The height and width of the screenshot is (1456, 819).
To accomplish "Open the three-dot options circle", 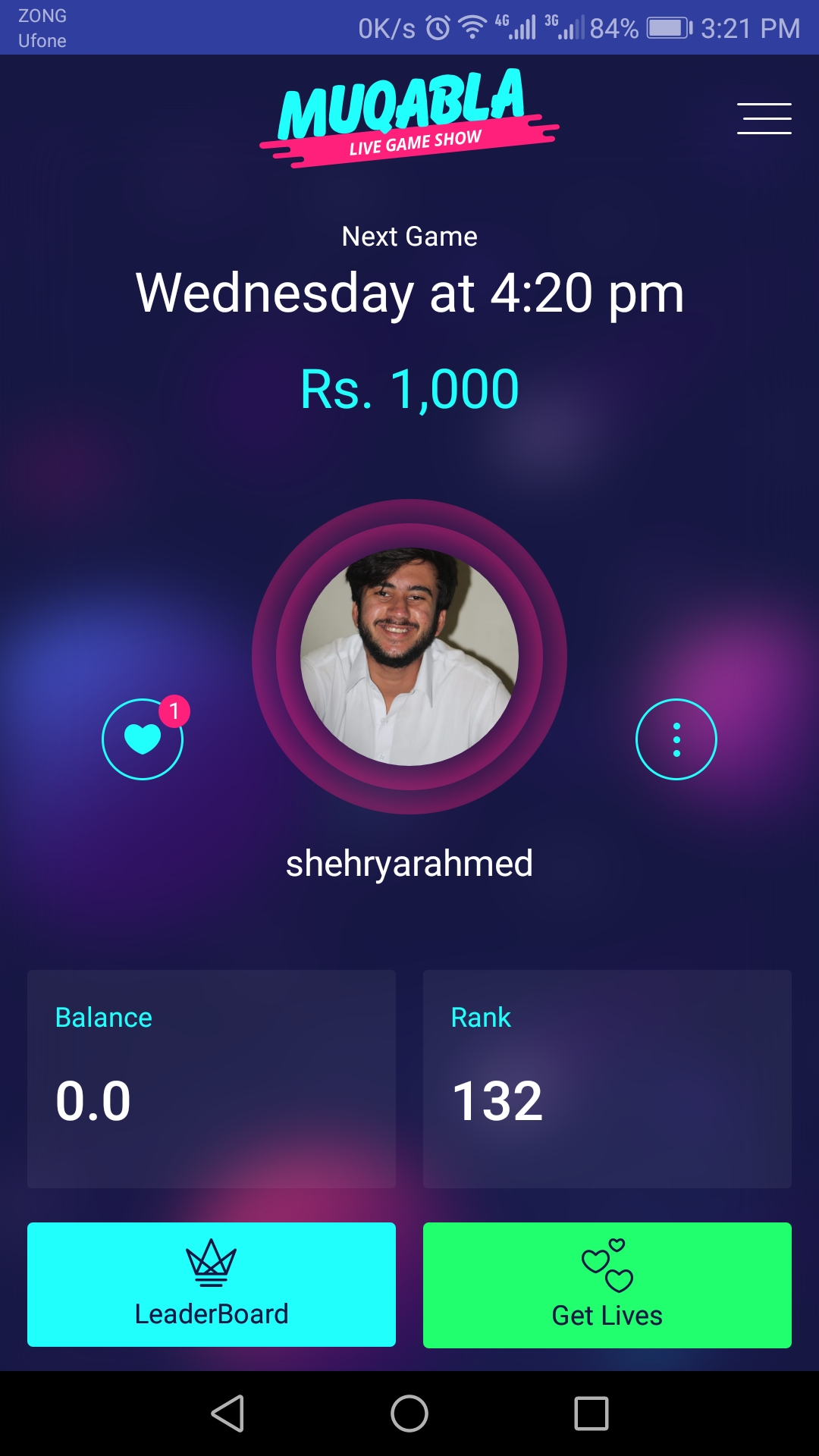I will (x=676, y=739).
